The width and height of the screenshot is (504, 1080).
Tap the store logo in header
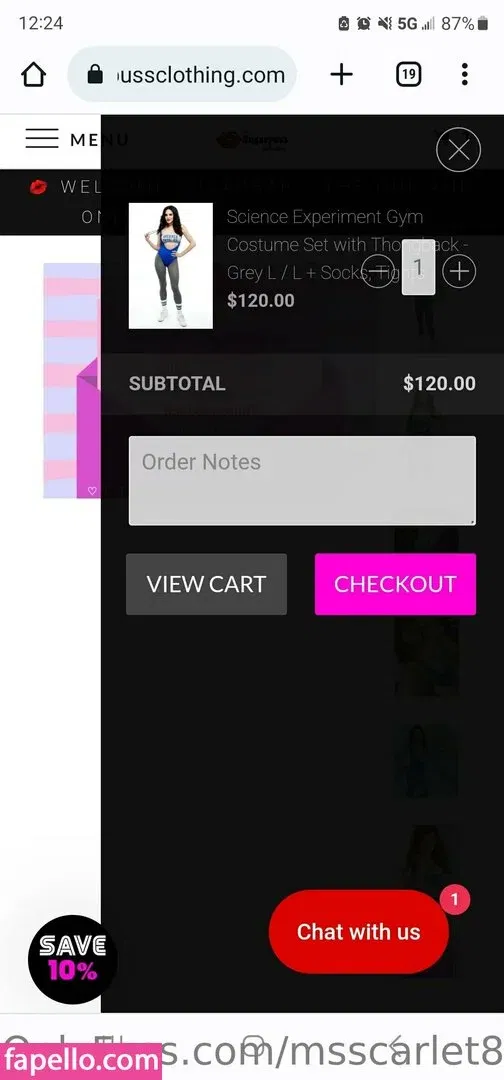(252, 141)
